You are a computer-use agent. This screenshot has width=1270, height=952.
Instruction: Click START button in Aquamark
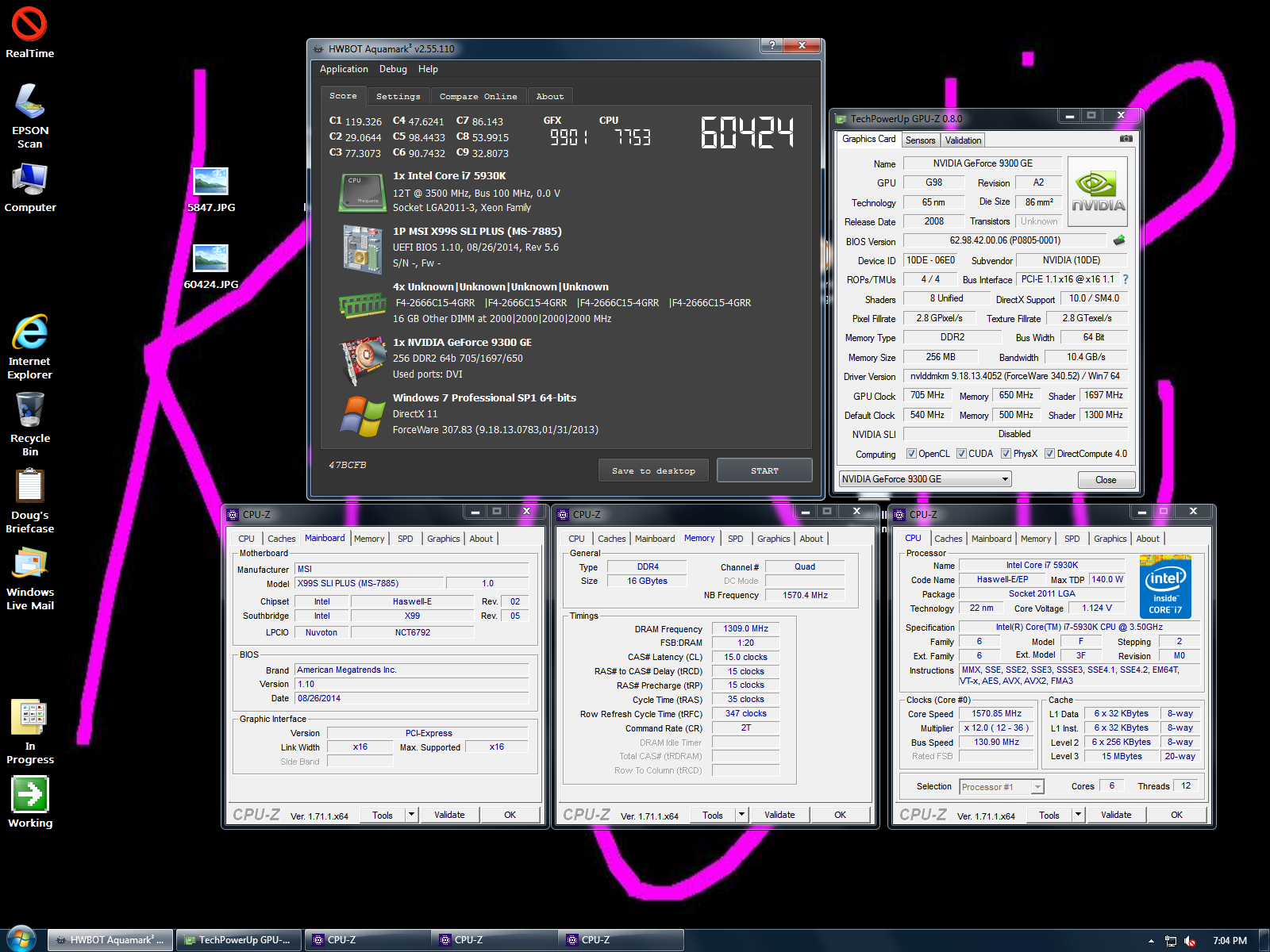click(764, 470)
